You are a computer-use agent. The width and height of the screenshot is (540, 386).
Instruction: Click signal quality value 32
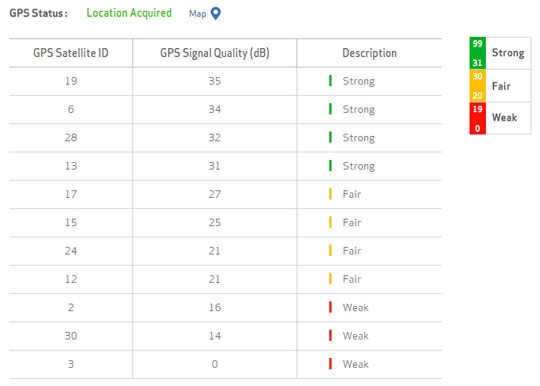click(x=215, y=137)
